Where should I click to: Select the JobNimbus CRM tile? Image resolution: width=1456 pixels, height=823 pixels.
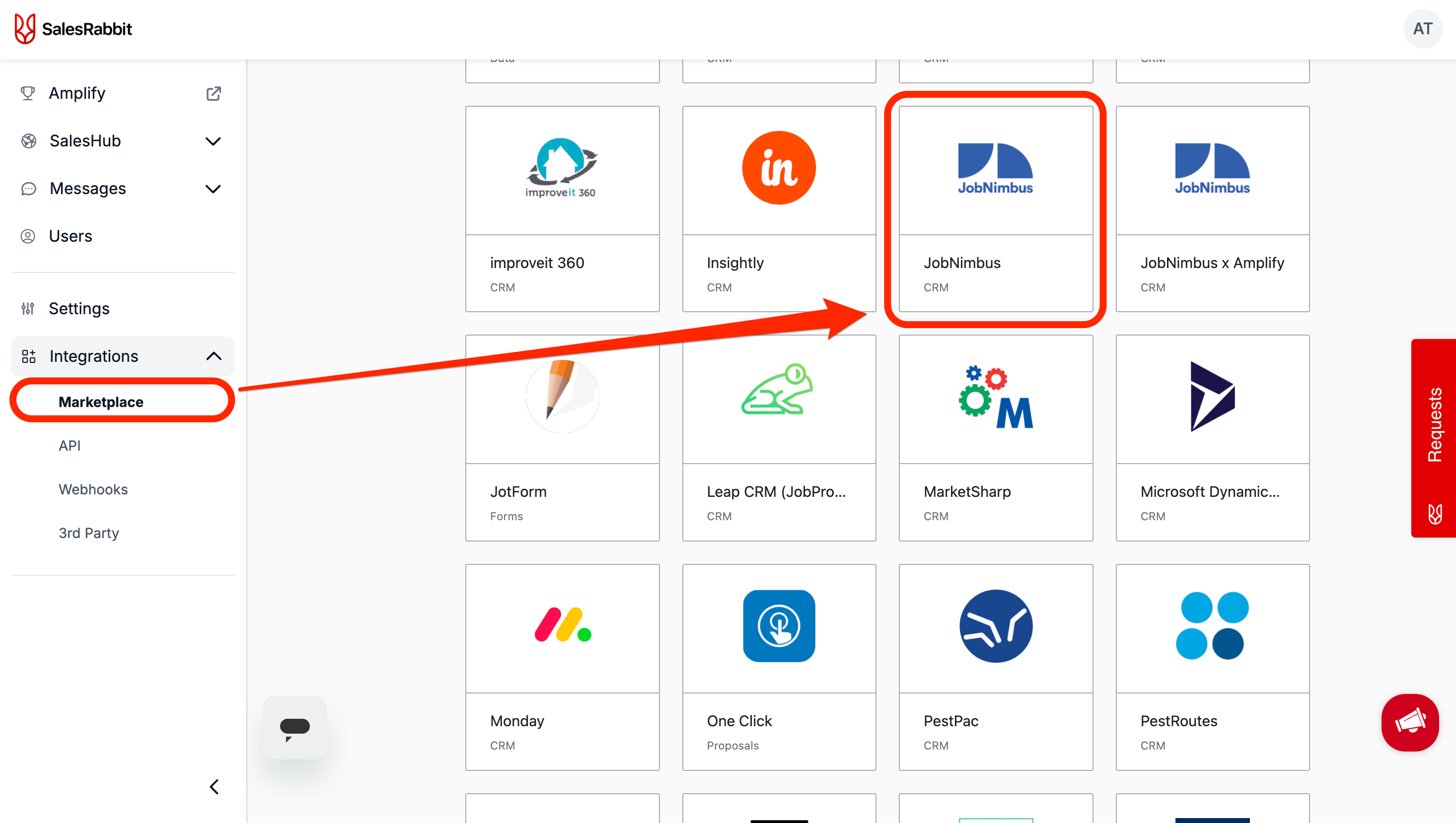point(995,209)
